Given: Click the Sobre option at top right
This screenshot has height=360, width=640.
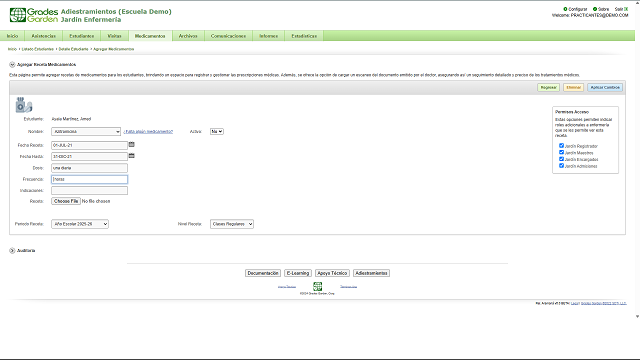Looking at the screenshot, I should click(x=601, y=9).
